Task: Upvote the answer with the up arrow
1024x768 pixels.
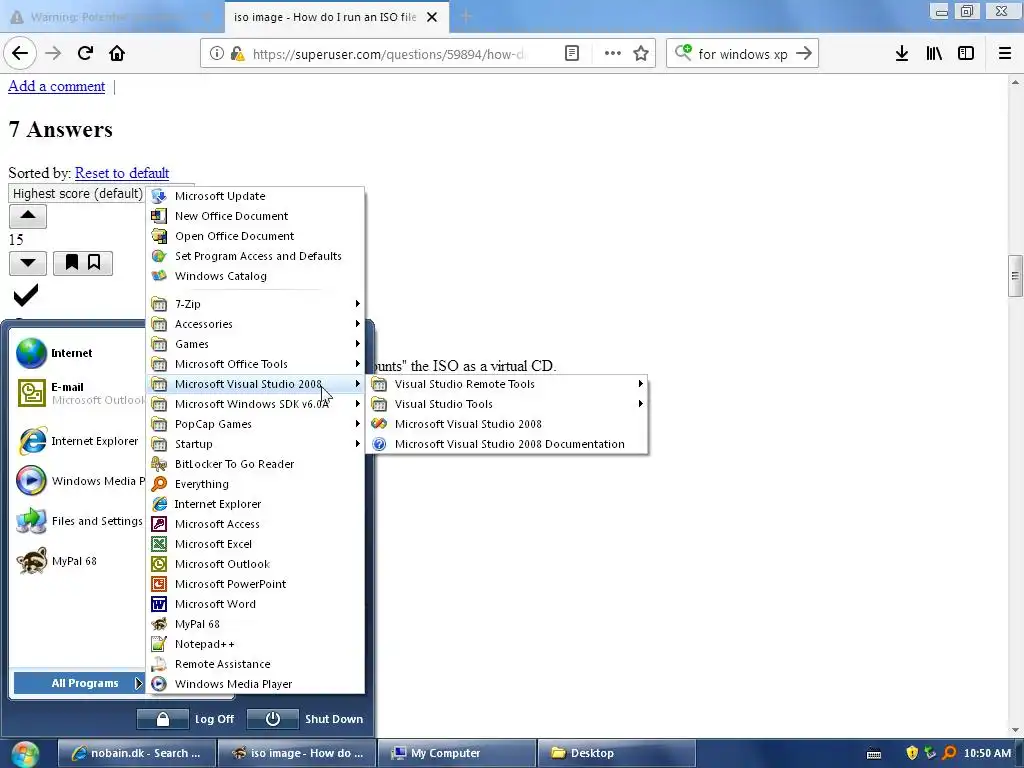Action: (x=27, y=216)
